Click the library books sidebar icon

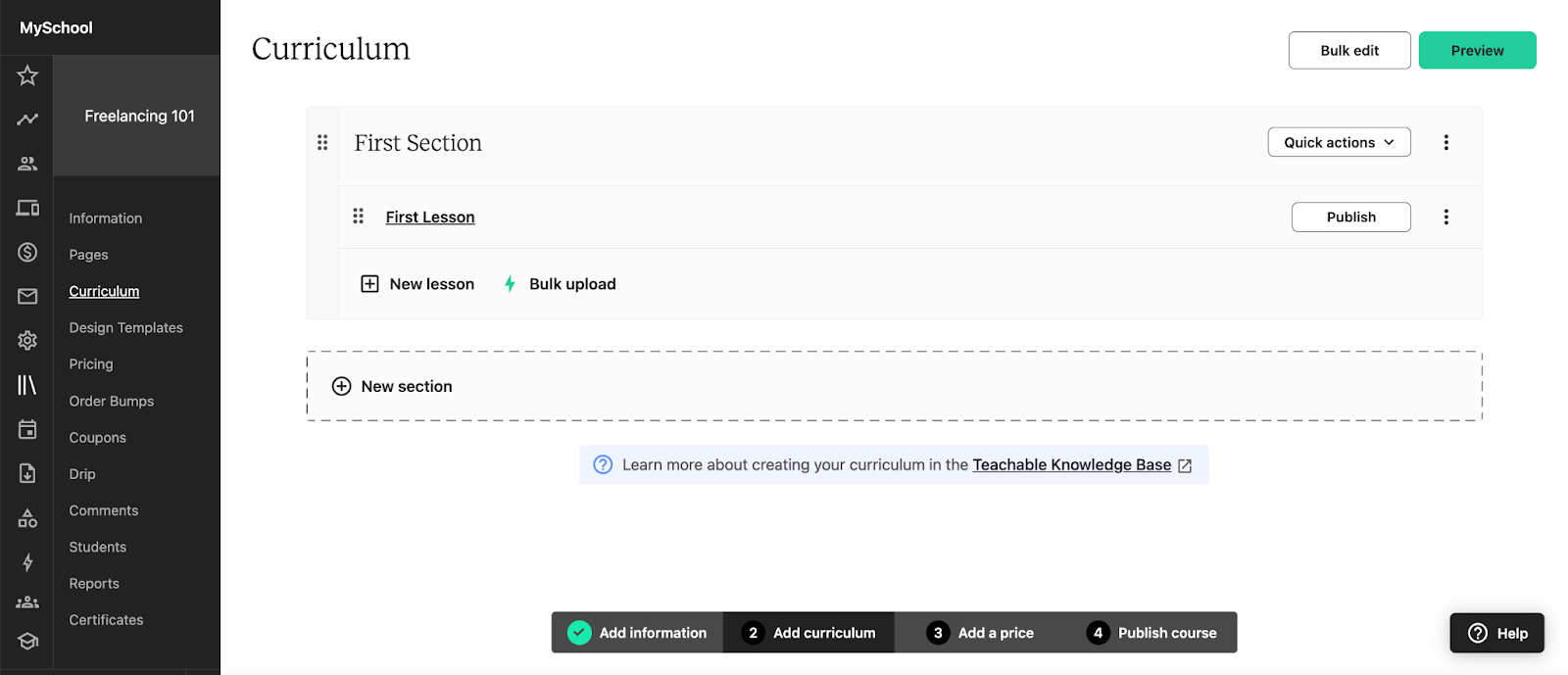coord(27,385)
